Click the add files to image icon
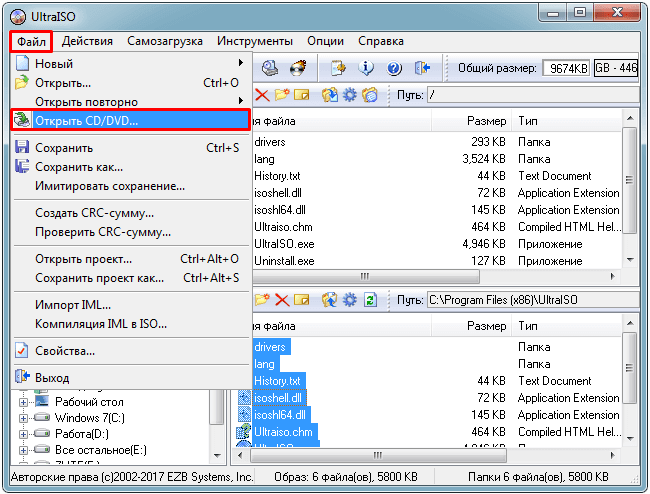650x494 pixels. coord(330,300)
